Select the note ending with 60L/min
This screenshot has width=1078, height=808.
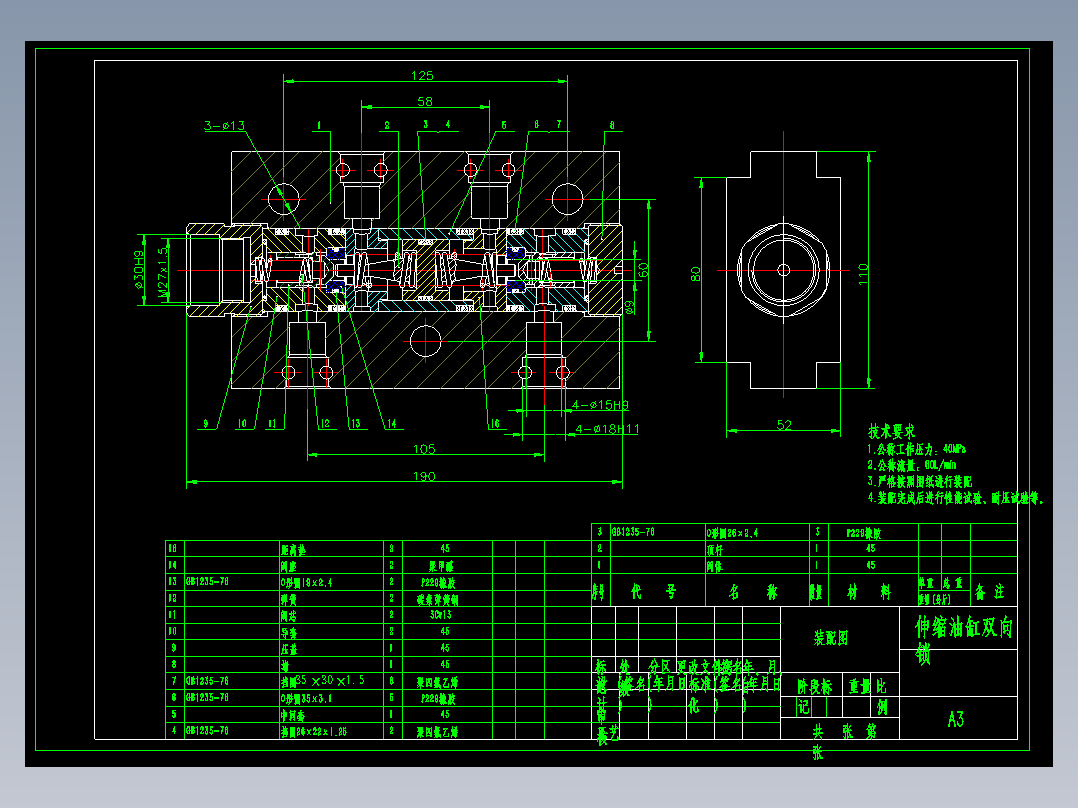pos(912,465)
